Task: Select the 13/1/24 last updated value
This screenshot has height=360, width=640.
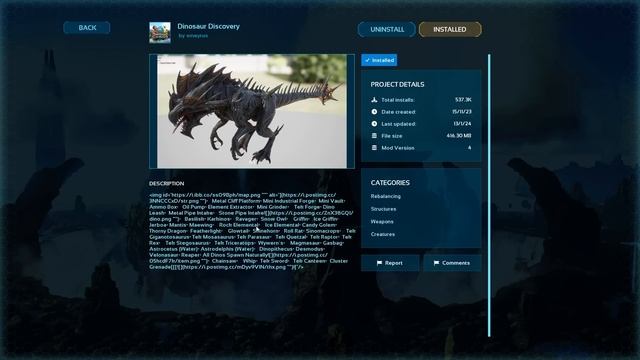Action: click(462, 124)
